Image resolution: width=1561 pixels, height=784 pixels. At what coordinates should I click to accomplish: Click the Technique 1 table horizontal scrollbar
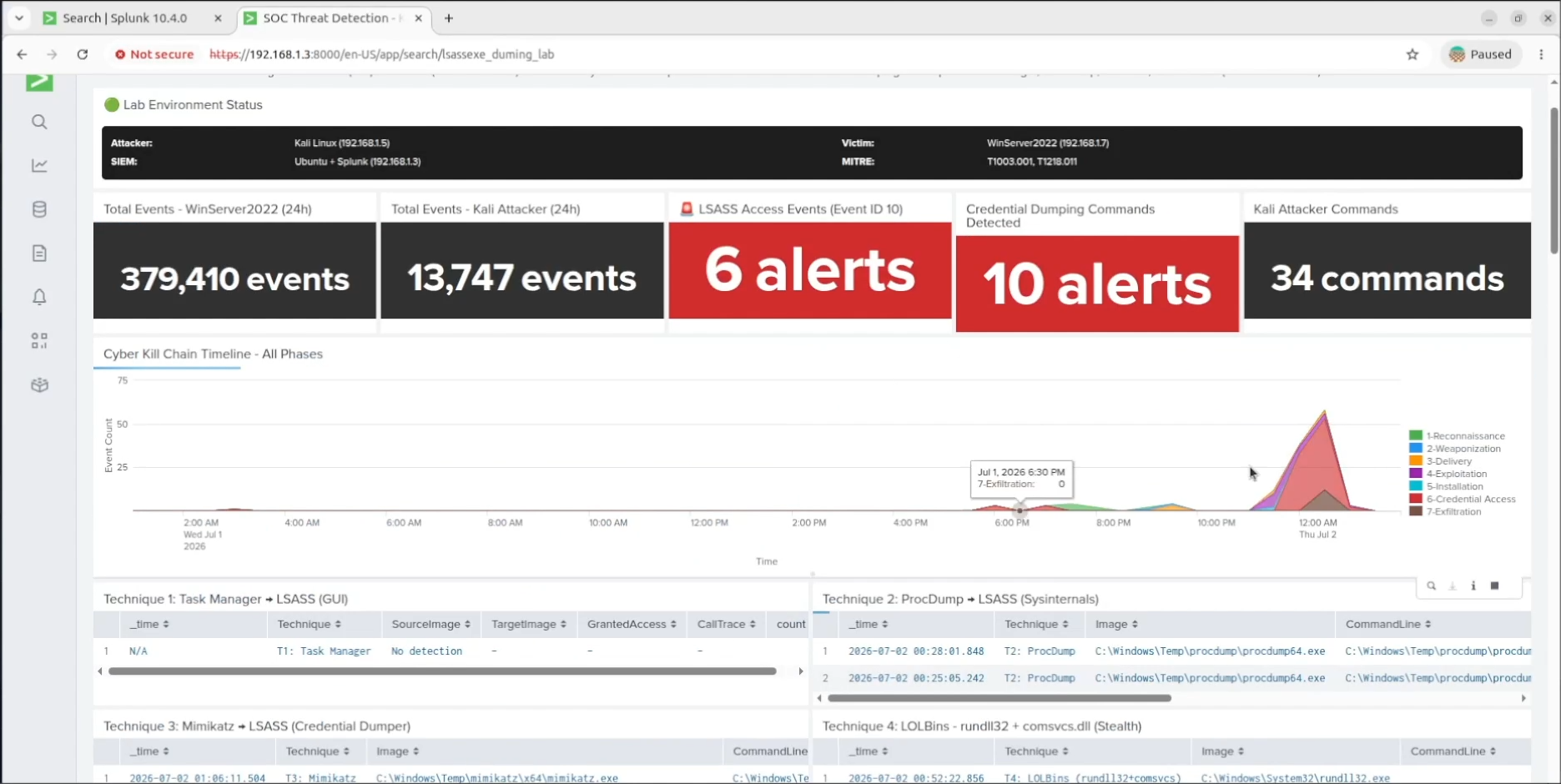tap(442, 671)
